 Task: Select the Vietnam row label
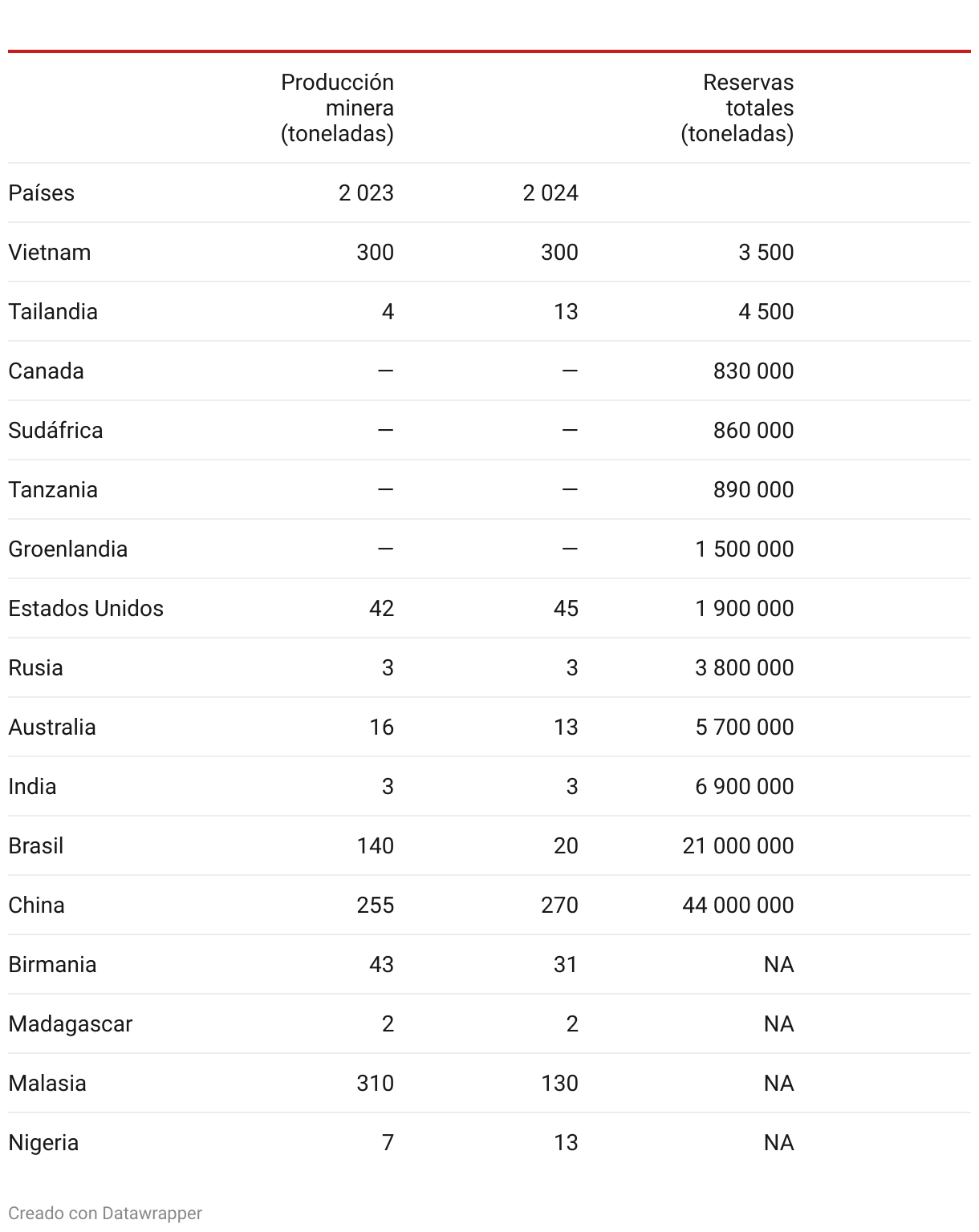[x=50, y=252]
